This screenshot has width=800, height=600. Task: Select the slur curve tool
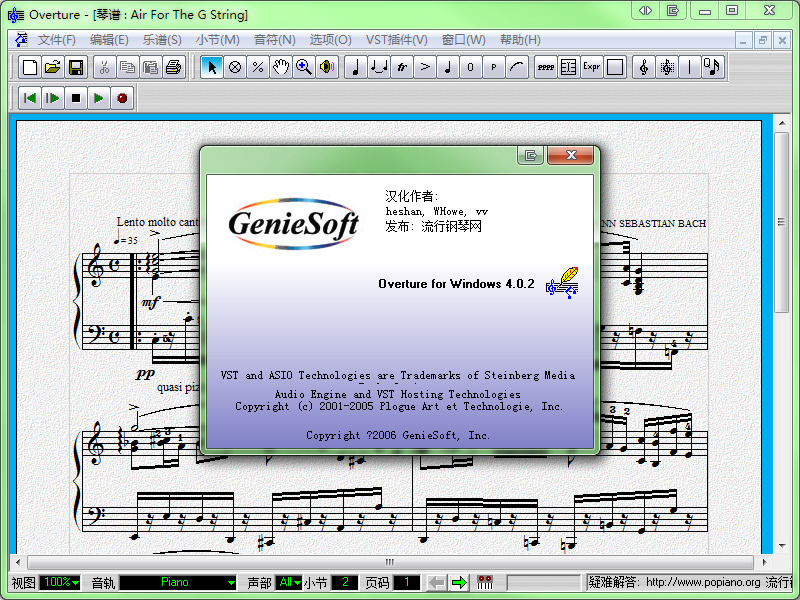tap(517, 67)
